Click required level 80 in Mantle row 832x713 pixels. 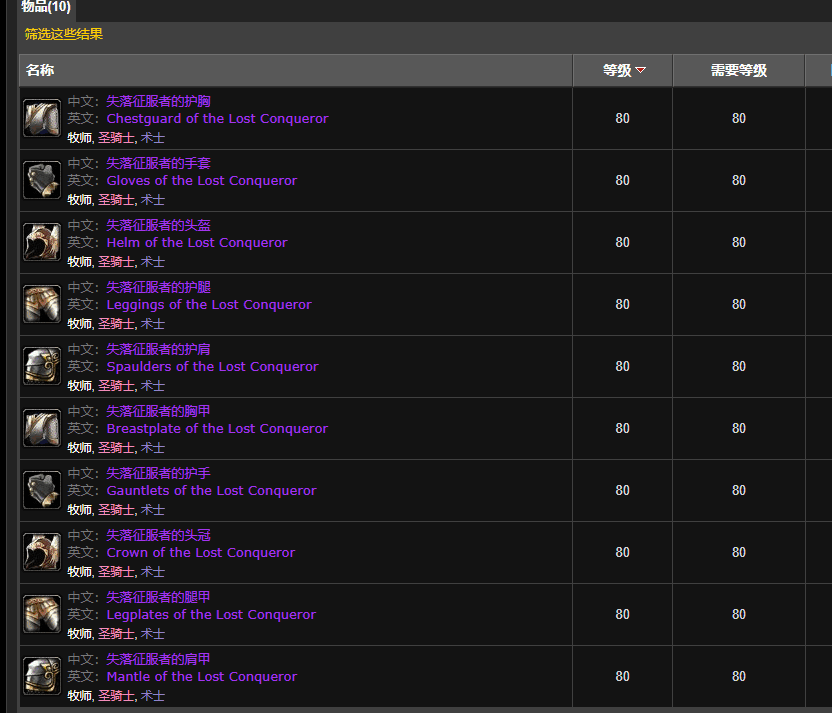739,677
